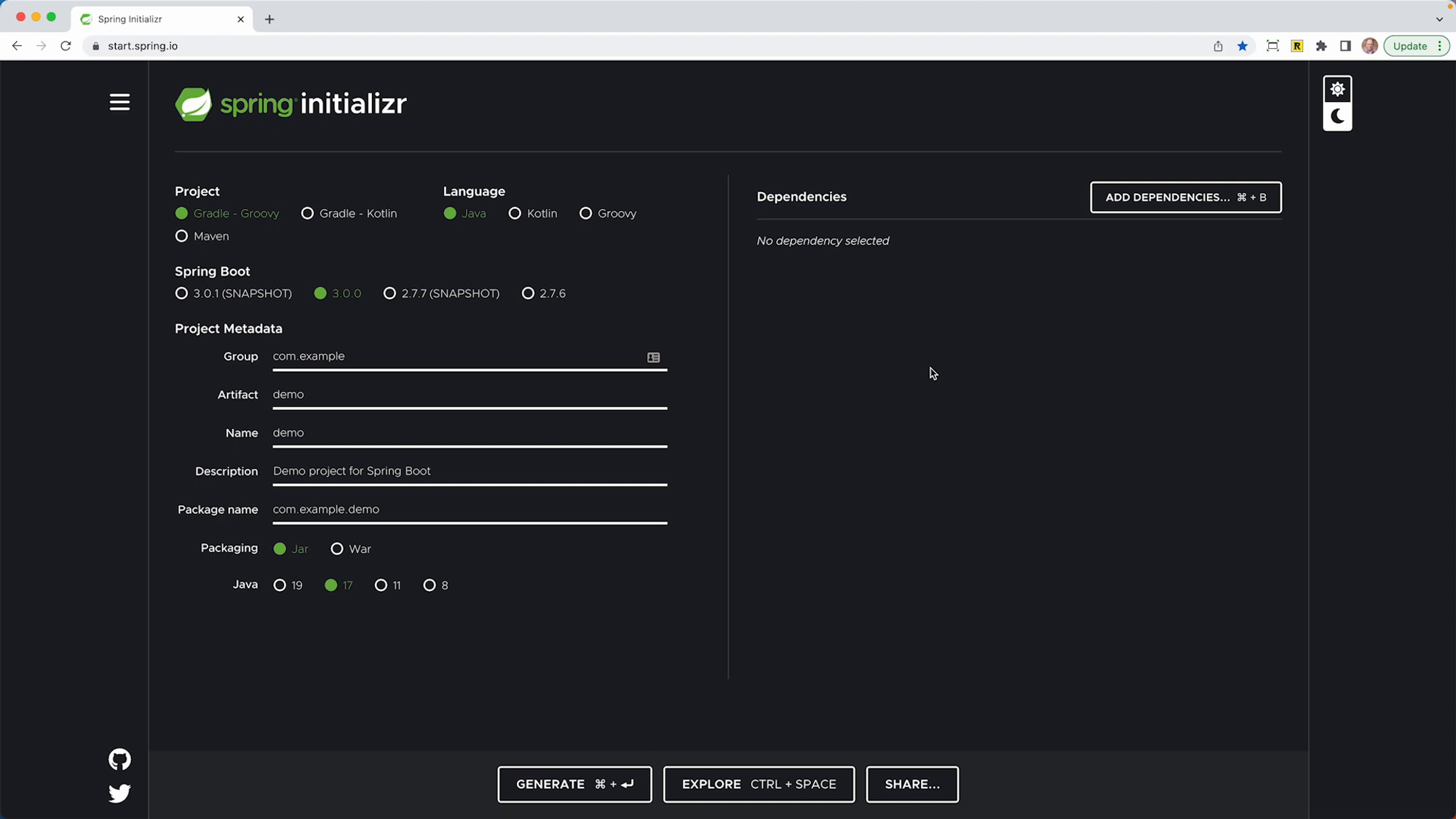Click the Add Dependencies button
This screenshot has width=1456, height=819.
1185,197
